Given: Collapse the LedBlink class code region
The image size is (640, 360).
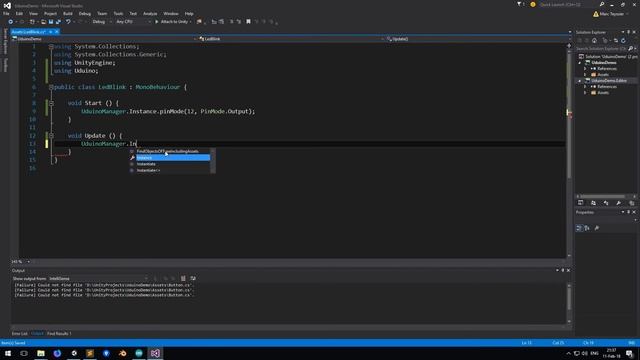Looking at the screenshot, I should click(51, 87).
